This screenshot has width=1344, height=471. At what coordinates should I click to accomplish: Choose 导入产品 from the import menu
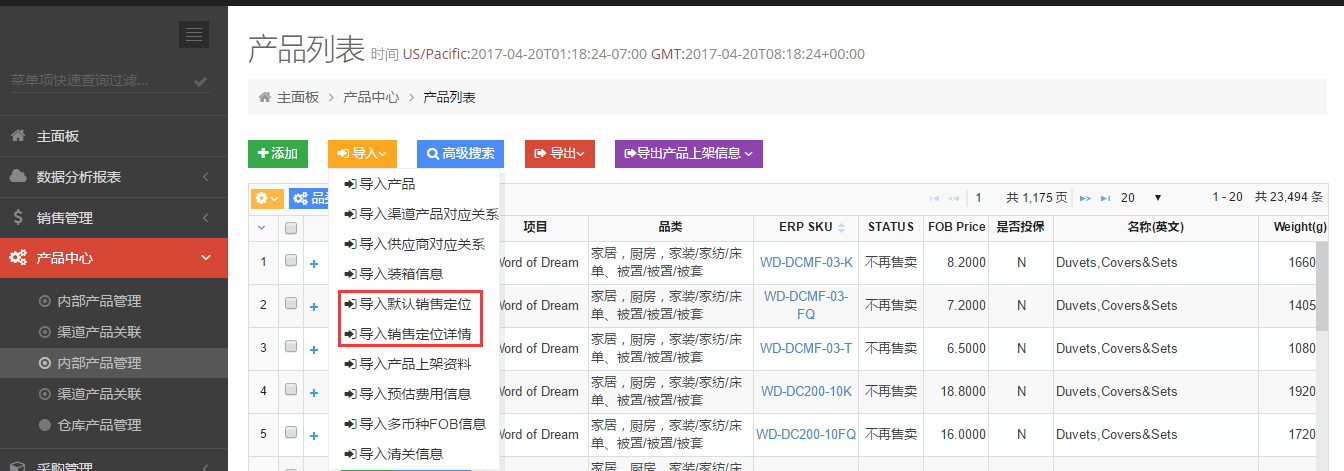pos(414,184)
